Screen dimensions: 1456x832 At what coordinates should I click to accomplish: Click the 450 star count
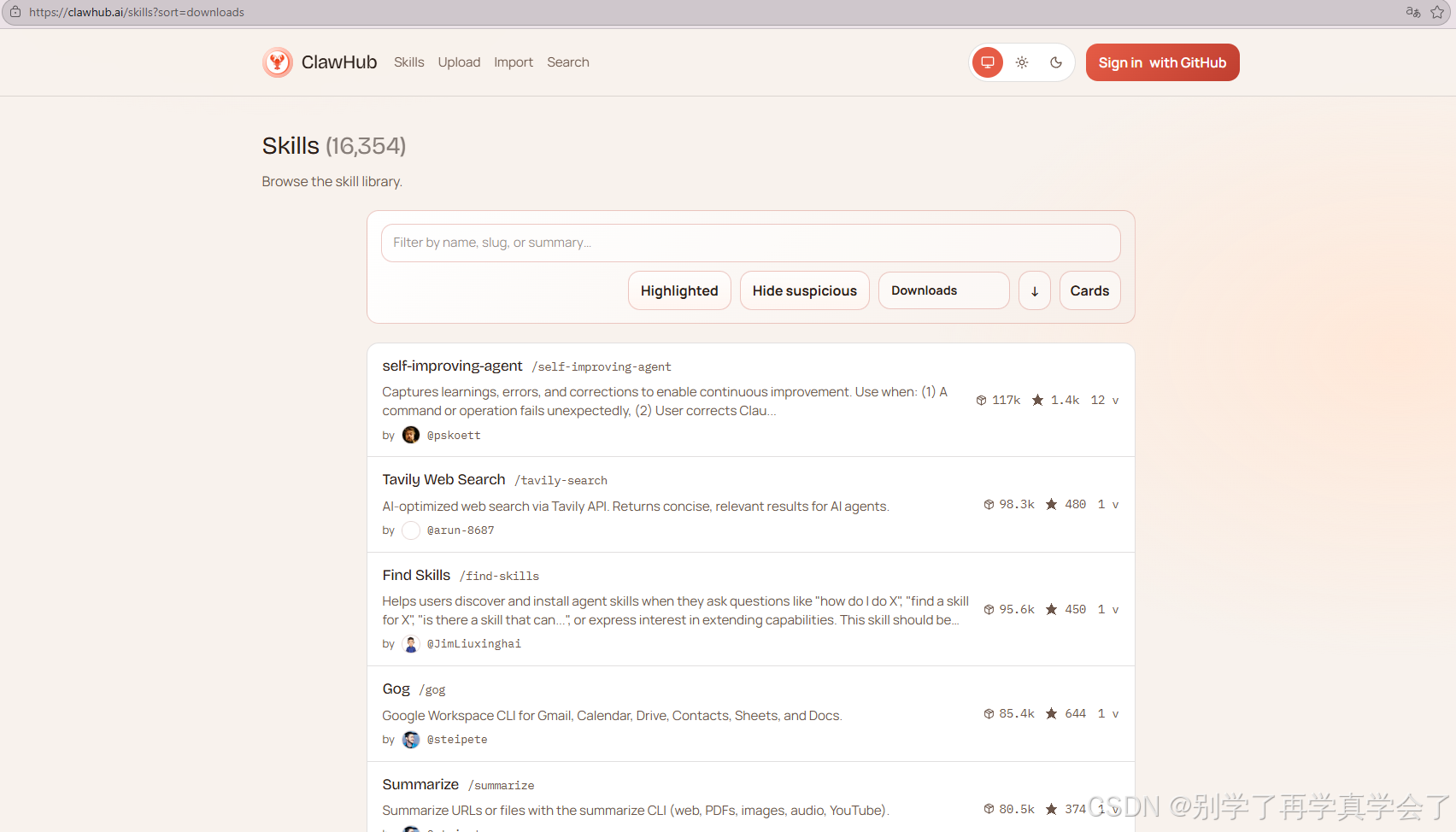(1075, 609)
